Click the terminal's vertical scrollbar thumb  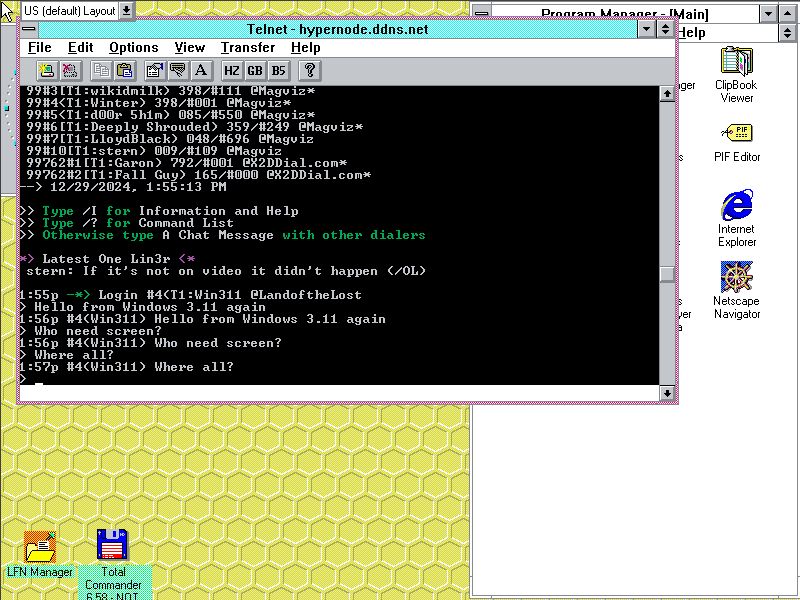(667, 274)
